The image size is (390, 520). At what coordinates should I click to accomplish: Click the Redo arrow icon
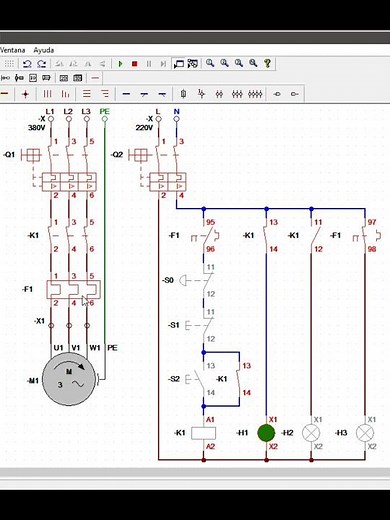[x=41, y=63]
